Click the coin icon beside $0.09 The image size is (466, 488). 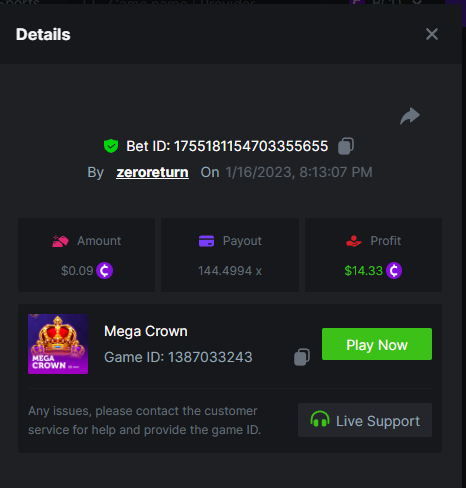(x=104, y=270)
